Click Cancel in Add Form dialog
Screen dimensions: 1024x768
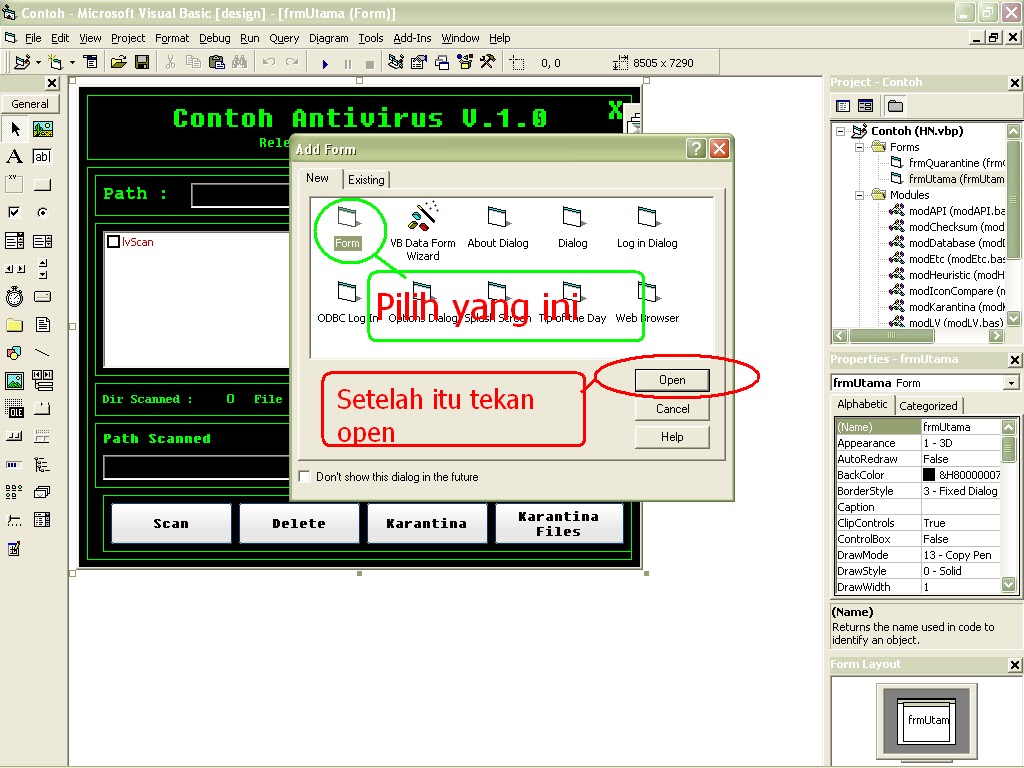672,409
